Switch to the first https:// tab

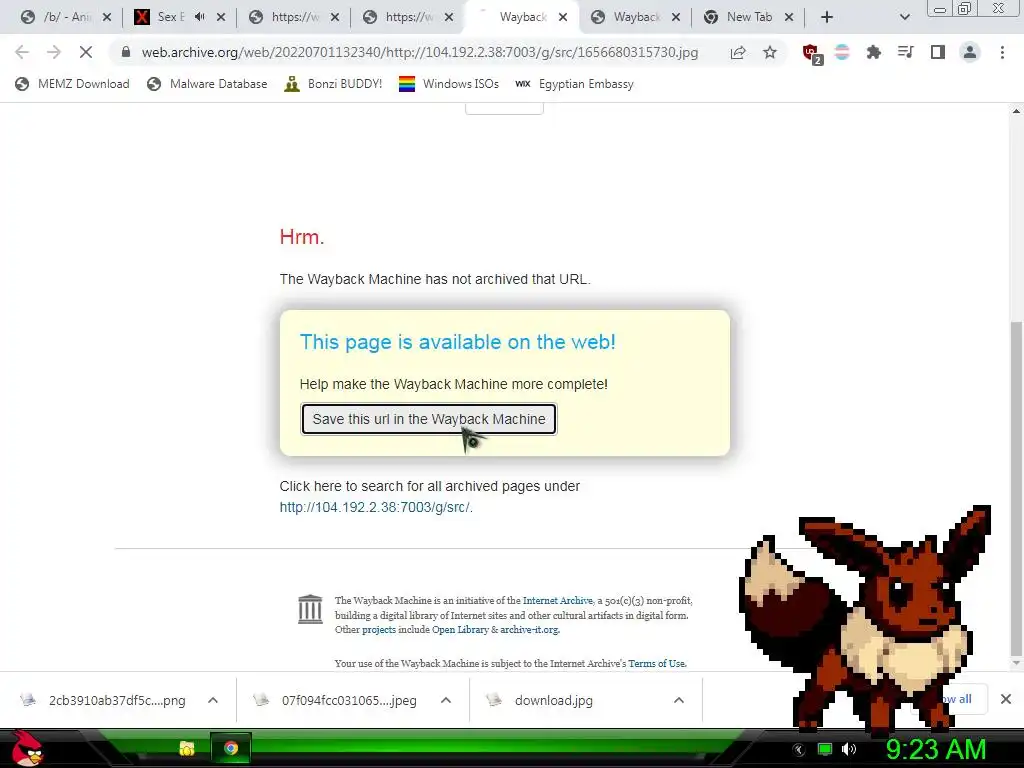coord(294,17)
